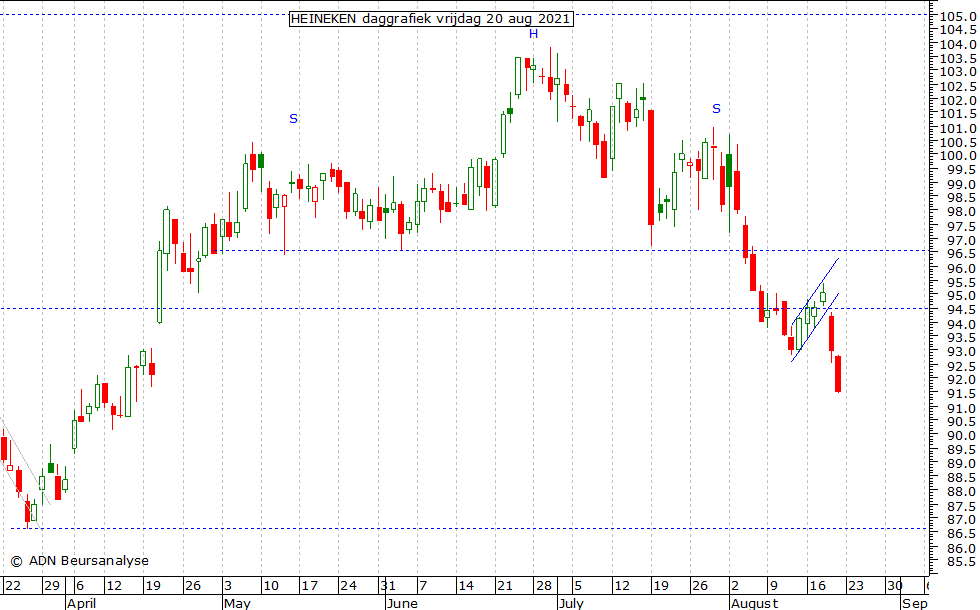
Task: Click the 102.0 price axis label
Action: [x=958, y=100]
